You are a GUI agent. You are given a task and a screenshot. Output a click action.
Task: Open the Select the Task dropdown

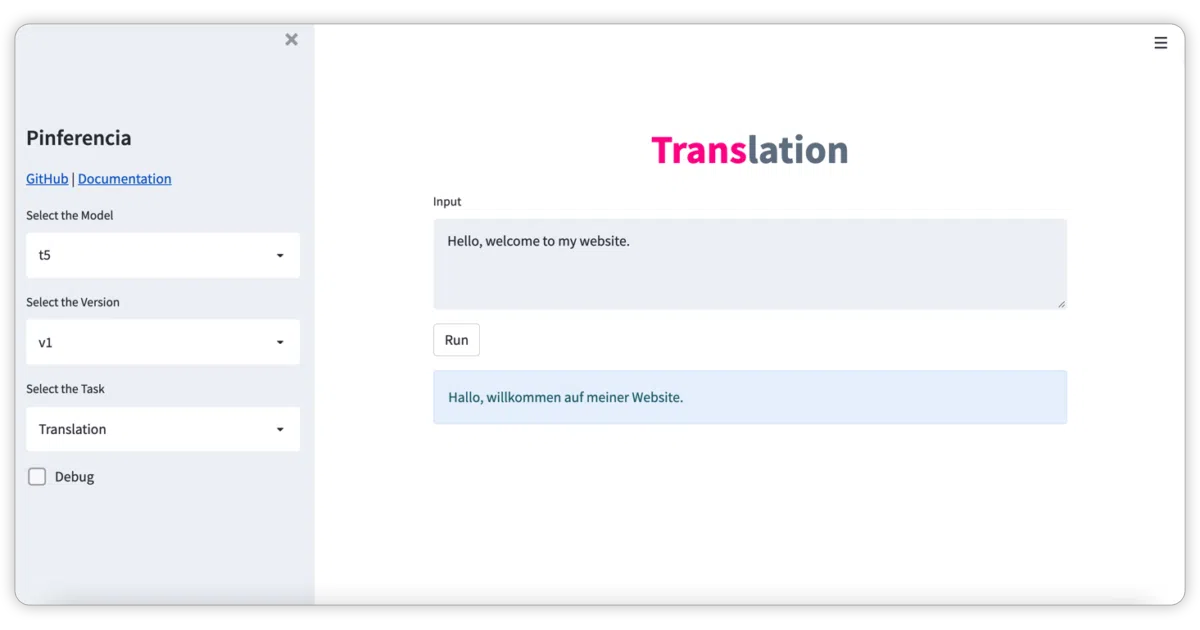click(163, 429)
